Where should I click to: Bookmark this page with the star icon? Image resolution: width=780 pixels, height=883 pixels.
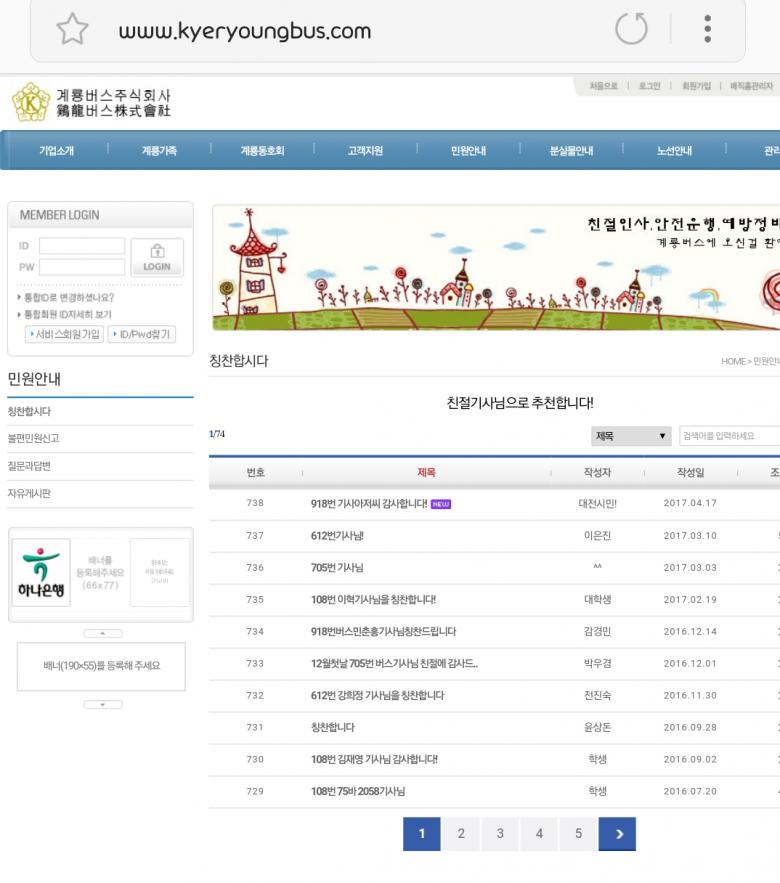72,30
